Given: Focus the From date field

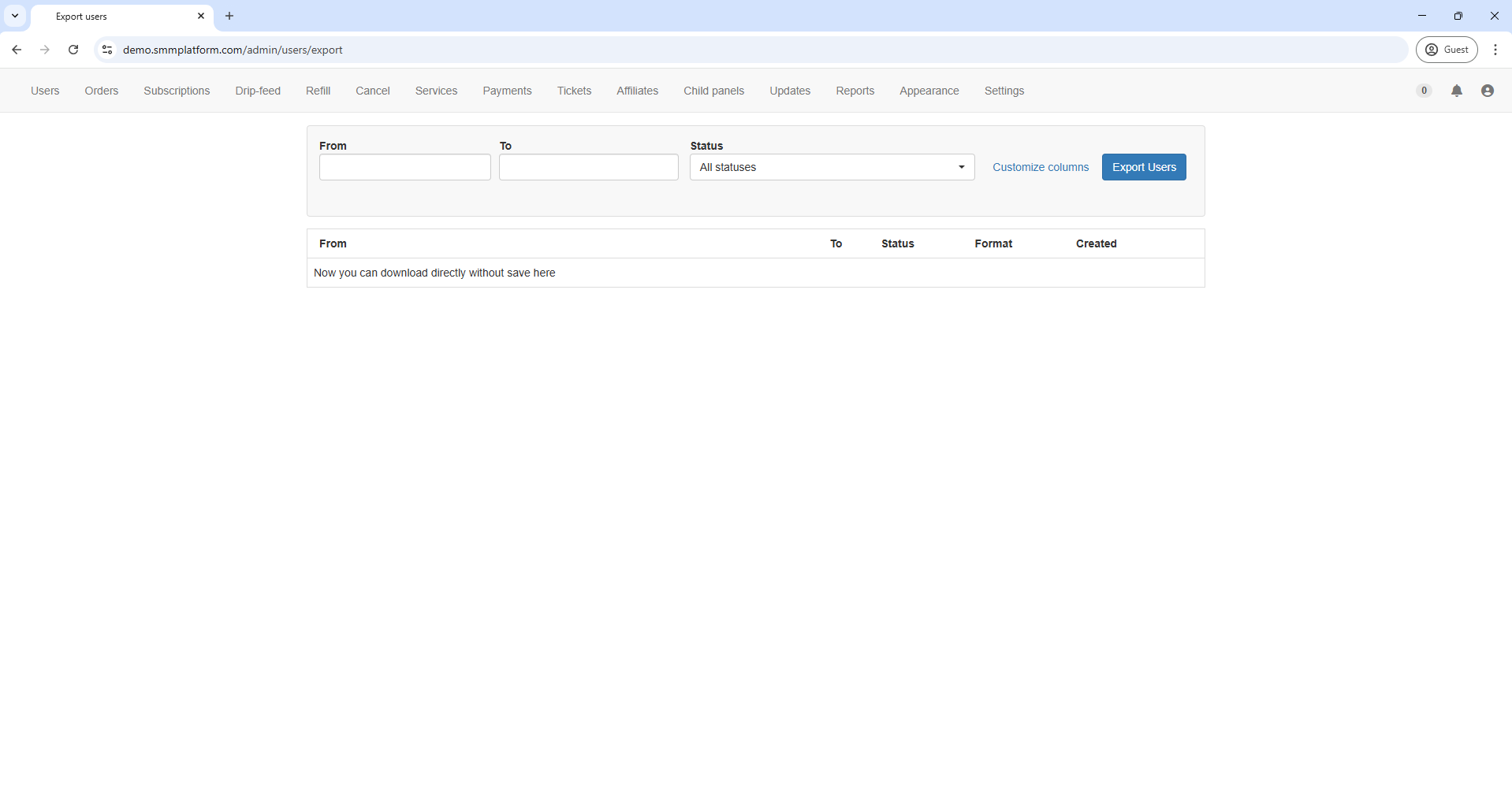Looking at the screenshot, I should [404, 167].
